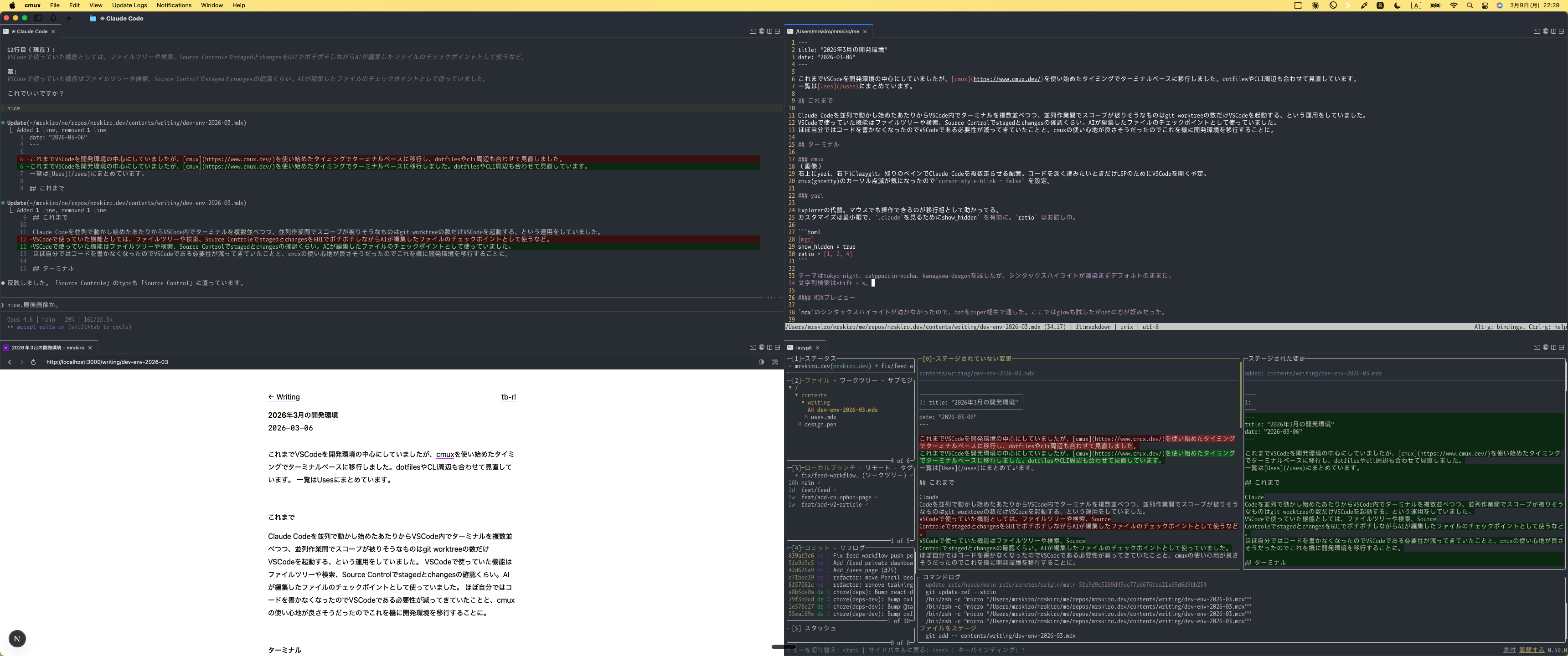The width and height of the screenshot is (1568, 656).
Task: Go back in browser pane
Action: click(x=9, y=362)
